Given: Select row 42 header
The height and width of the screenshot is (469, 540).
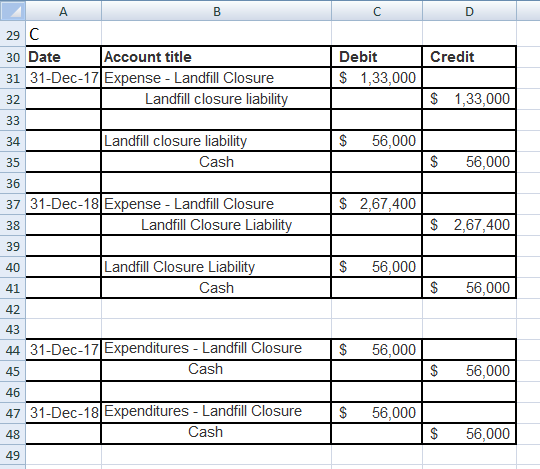Looking at the screenshot, I should [x=13, y=309].
